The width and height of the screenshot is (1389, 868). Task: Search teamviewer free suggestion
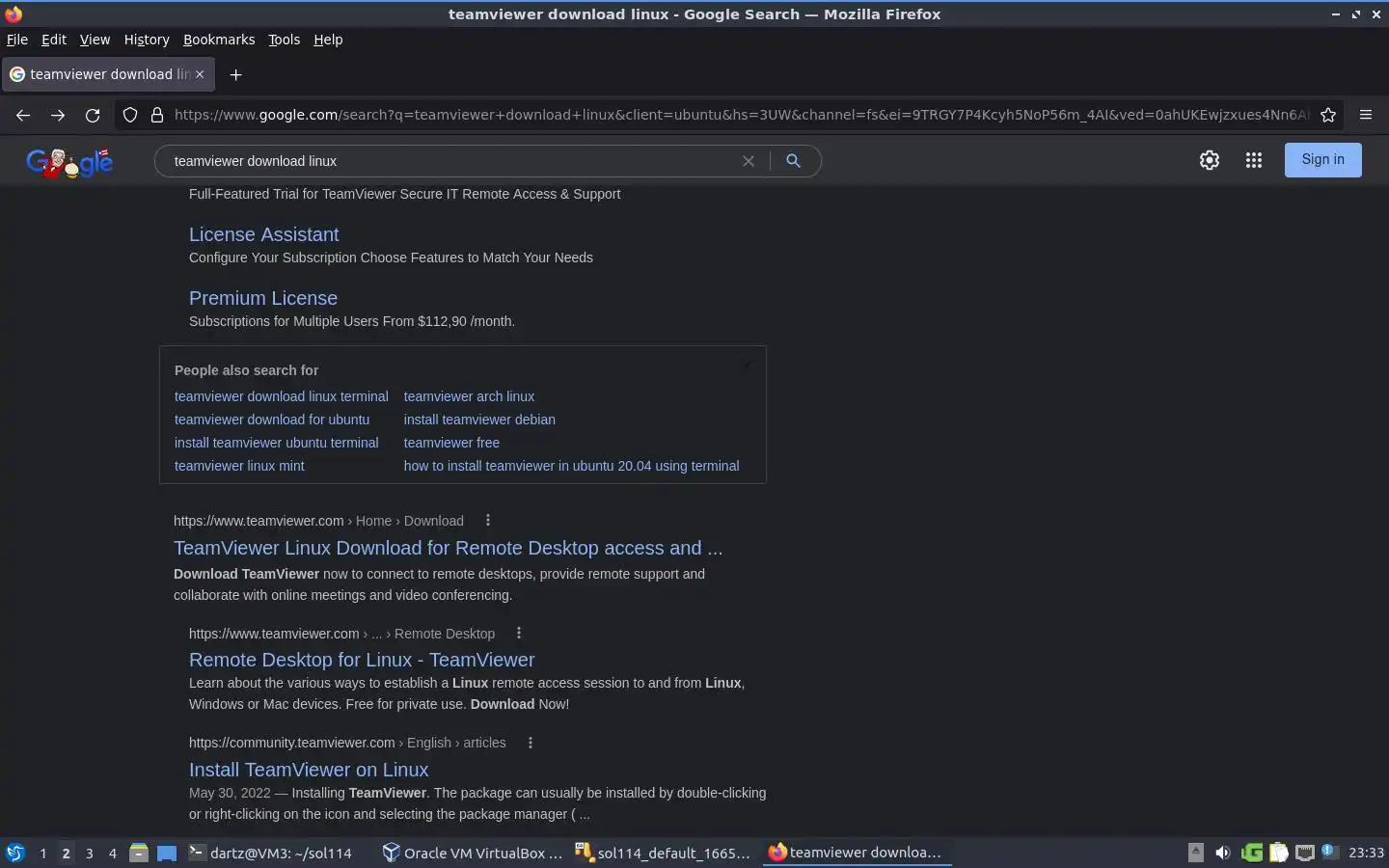(451, 443)
